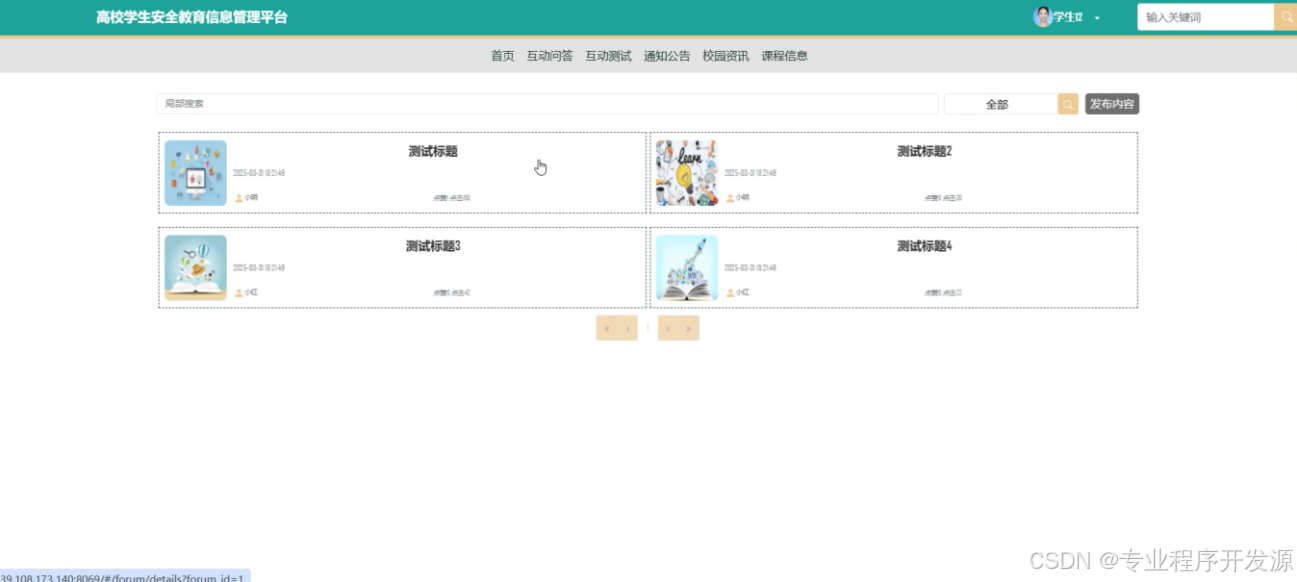Click the local search magnifier button
The image size is (1297, 582).
(1068, 104)
